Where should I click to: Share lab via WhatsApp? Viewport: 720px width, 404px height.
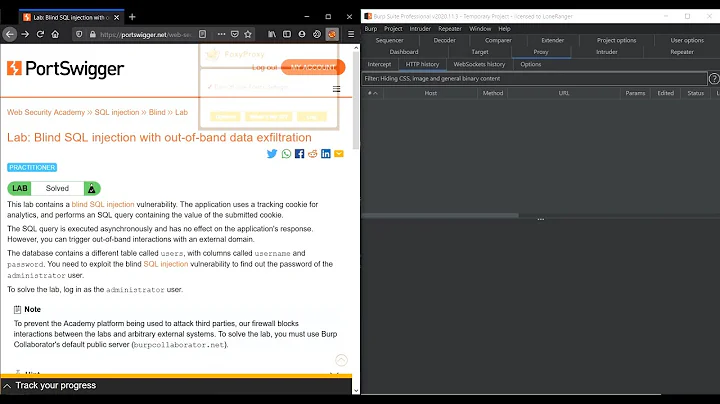click(x=286, y=154)
